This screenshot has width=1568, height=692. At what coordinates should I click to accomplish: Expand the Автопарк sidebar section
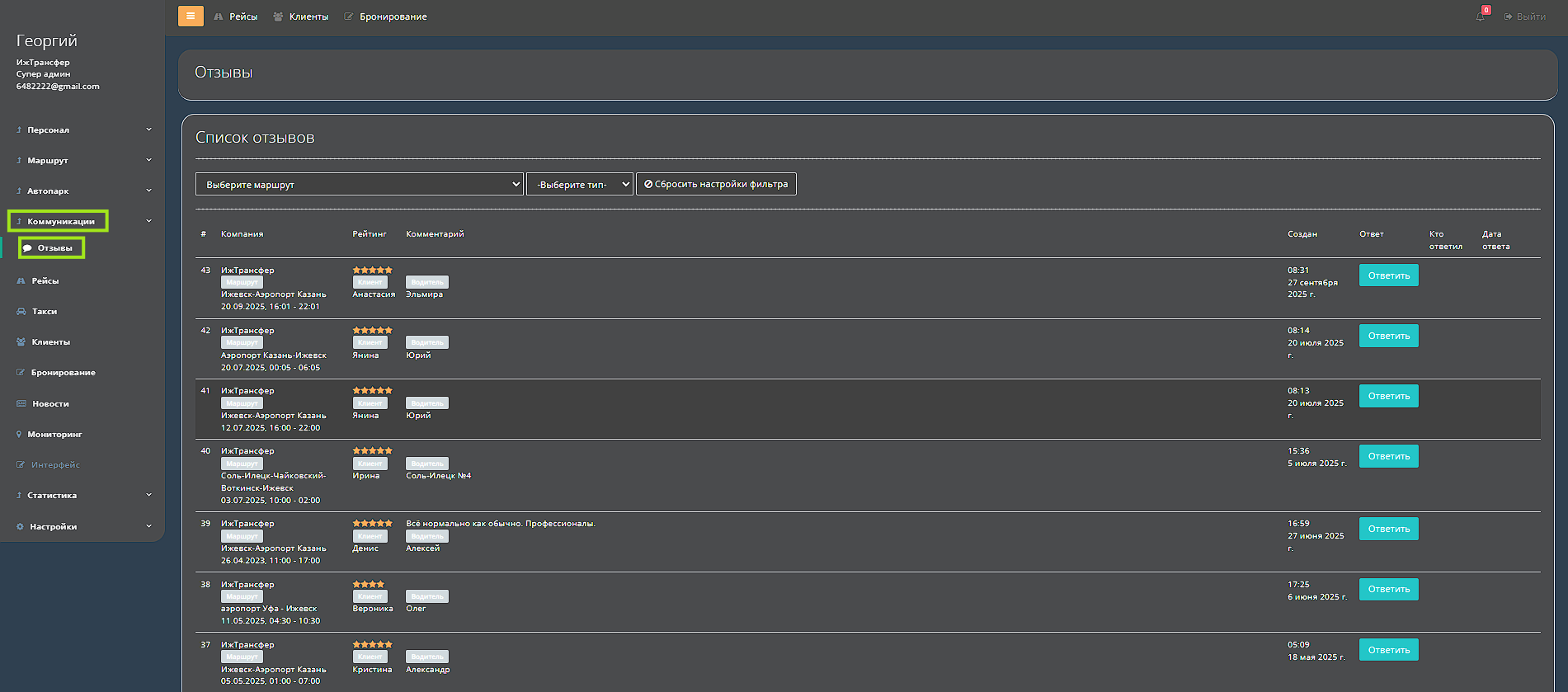(82, 191)
